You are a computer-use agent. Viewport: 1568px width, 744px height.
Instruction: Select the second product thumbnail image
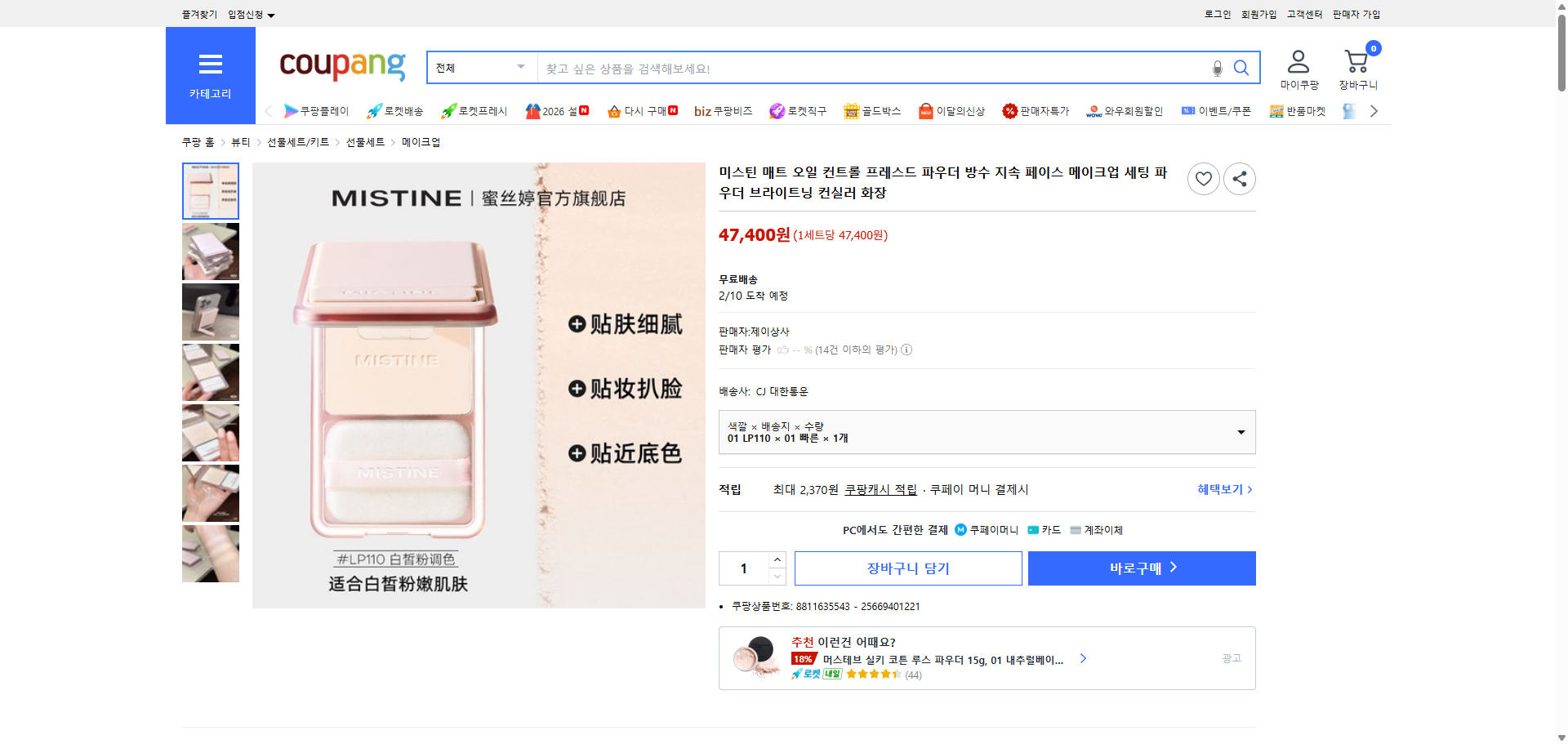(210, 252)
